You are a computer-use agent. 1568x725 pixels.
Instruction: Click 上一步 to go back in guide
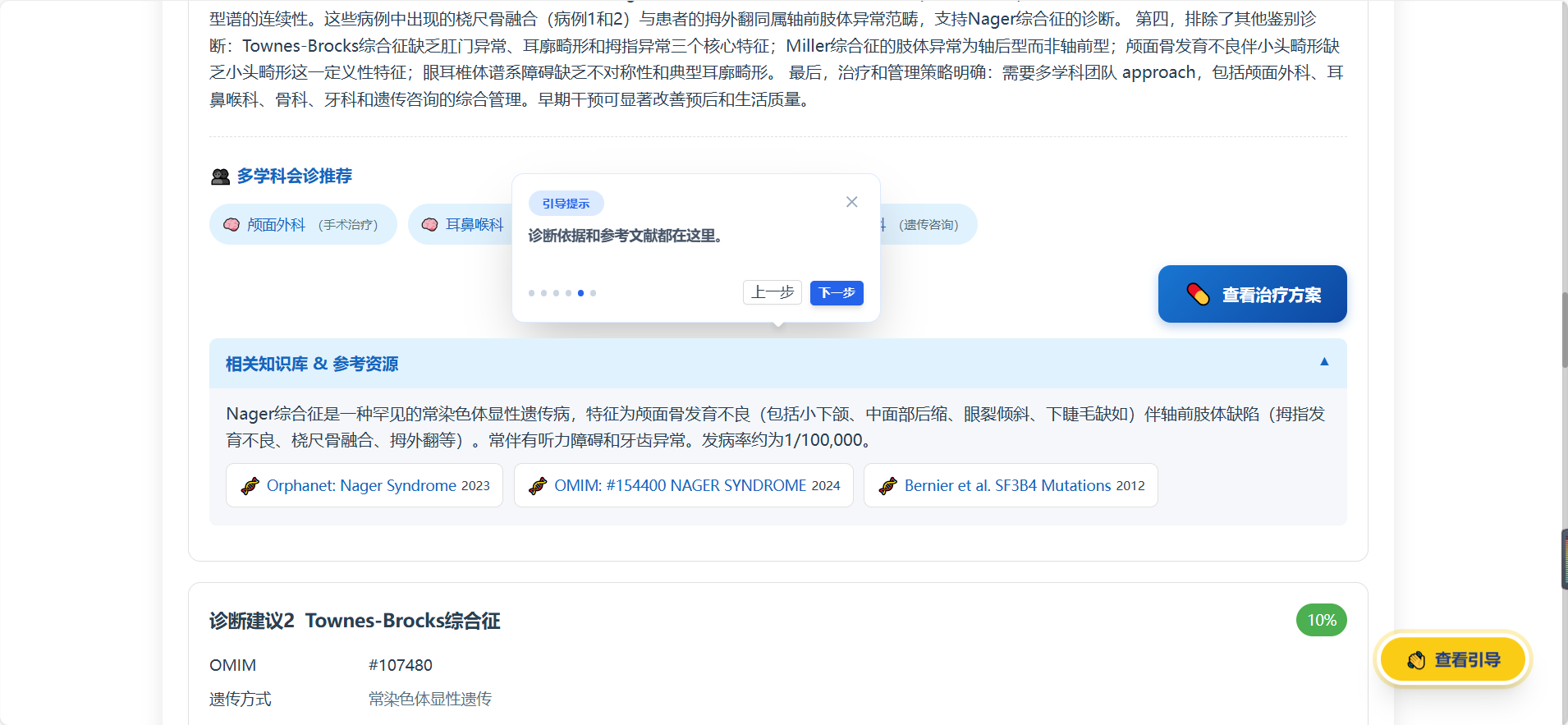pos(772,293)
